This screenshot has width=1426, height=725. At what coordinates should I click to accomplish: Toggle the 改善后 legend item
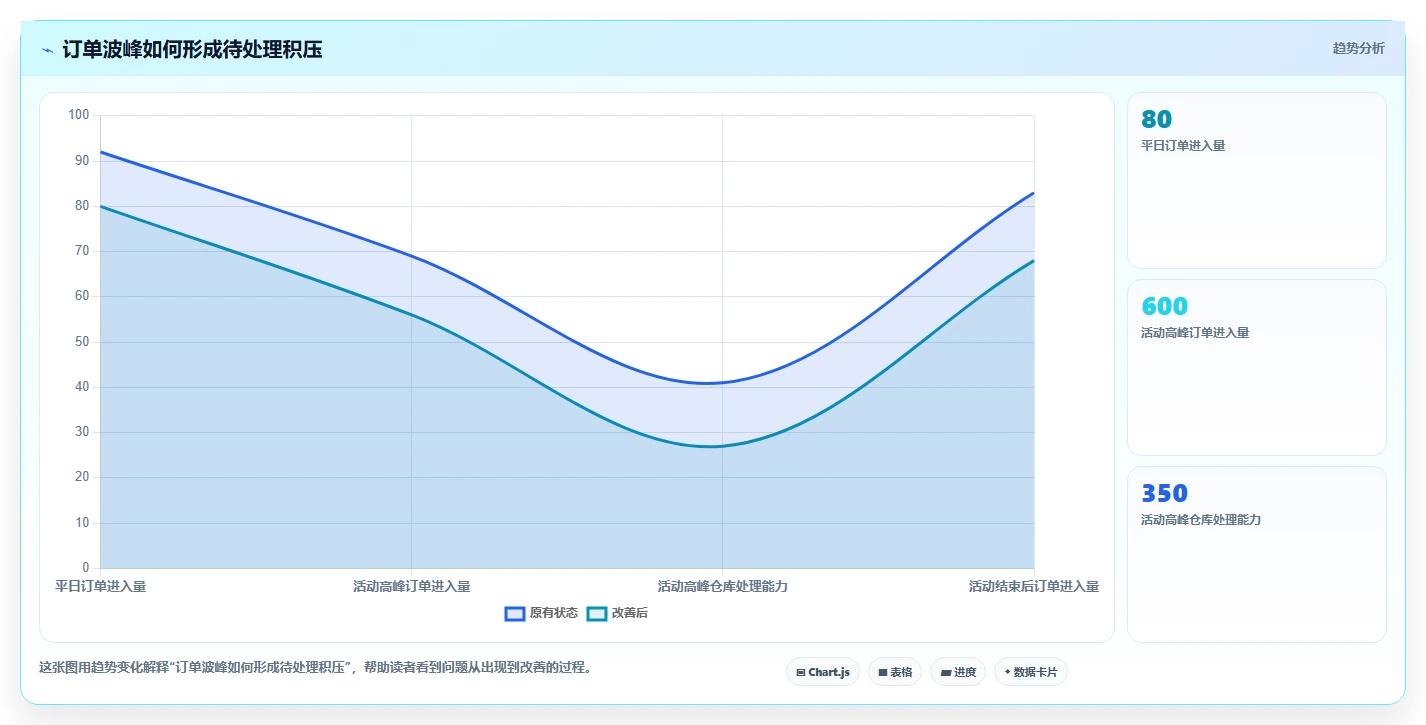click(x=617, y=613)
